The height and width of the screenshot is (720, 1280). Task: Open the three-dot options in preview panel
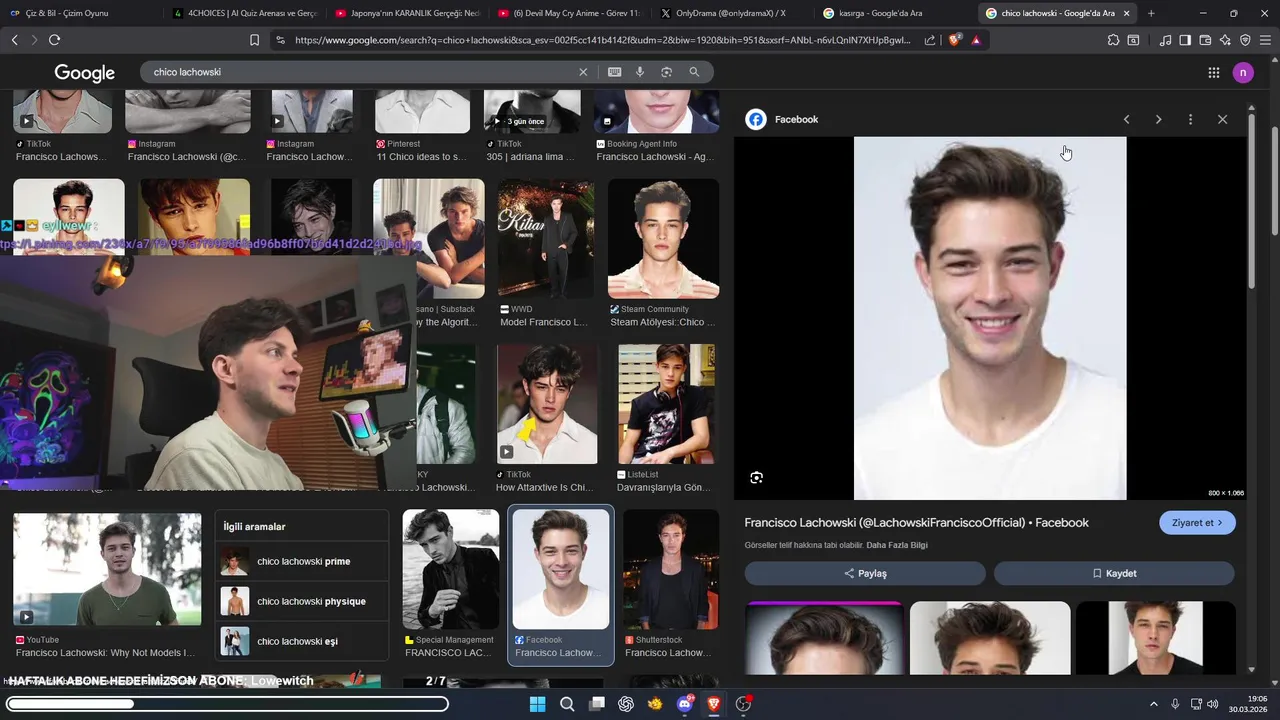point(1190,119)
